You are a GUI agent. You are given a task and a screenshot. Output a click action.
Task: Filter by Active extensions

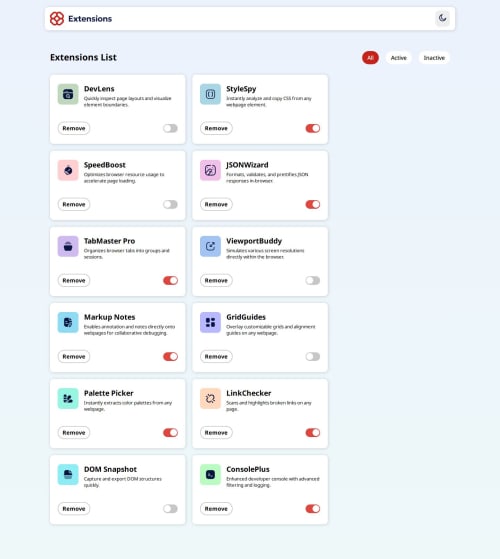tap(398, 58)
